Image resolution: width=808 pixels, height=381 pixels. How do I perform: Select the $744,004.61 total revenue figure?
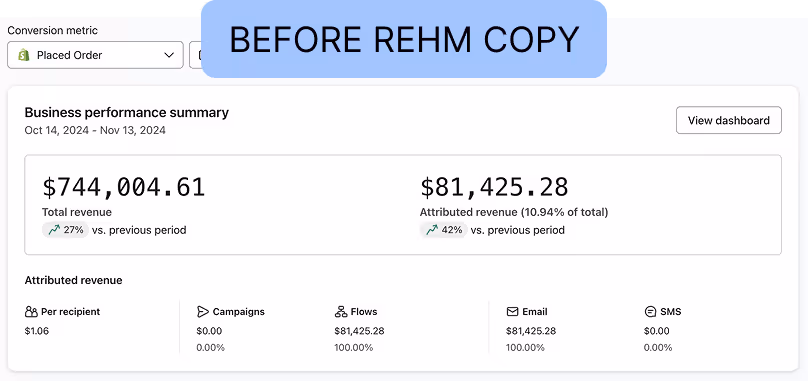click(124, 187)
